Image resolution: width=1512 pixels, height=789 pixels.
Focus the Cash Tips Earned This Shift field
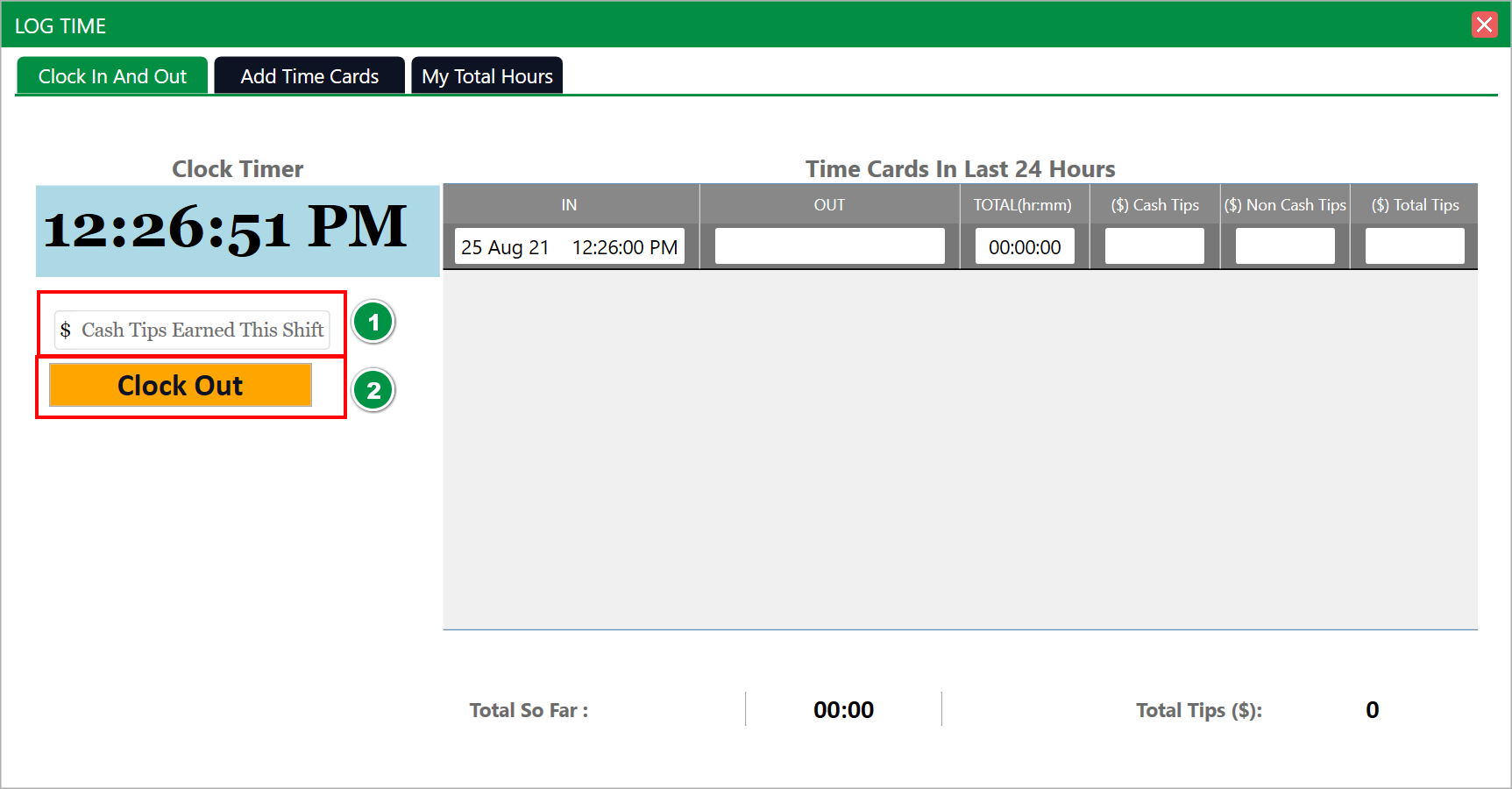click(x=202, y=331)
